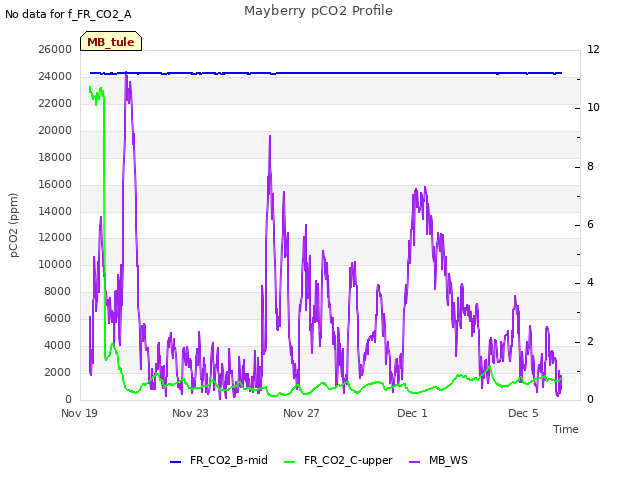Screen dimensions: 640x480
Task: Click the 20000 y-axis tick label
Action: [x=55, y=130]
